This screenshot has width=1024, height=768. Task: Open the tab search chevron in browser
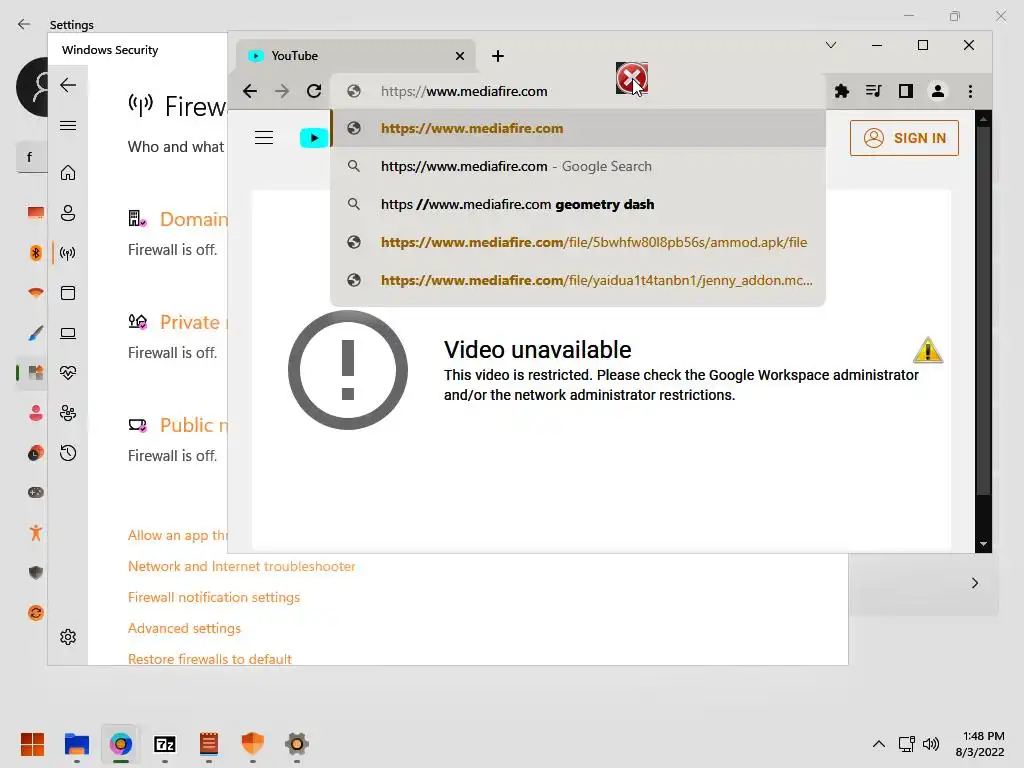[831, 45]
